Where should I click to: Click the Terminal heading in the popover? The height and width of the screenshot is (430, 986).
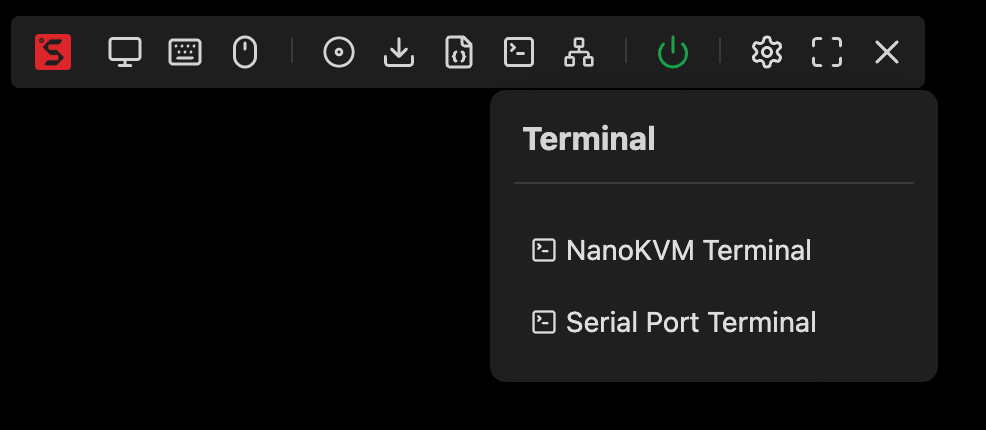[x=589, y=139]
